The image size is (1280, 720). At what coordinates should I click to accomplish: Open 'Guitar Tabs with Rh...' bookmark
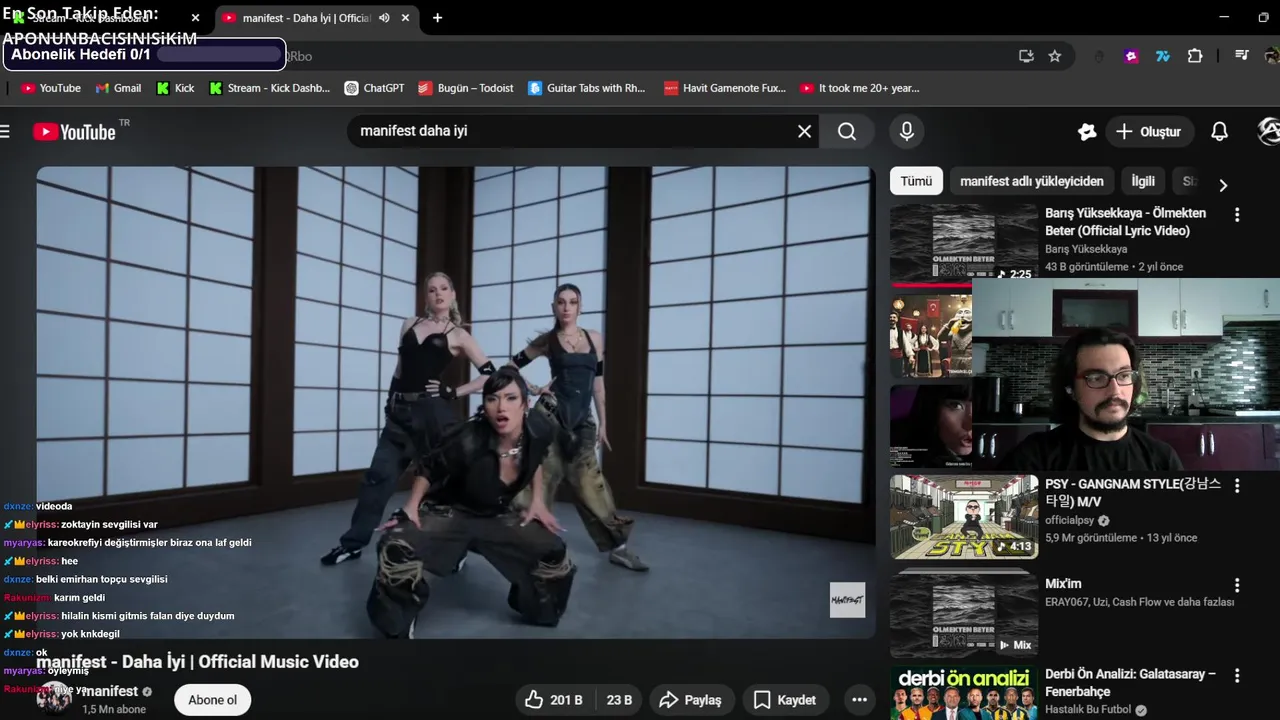pyautogui.click(x=587, y=88)
